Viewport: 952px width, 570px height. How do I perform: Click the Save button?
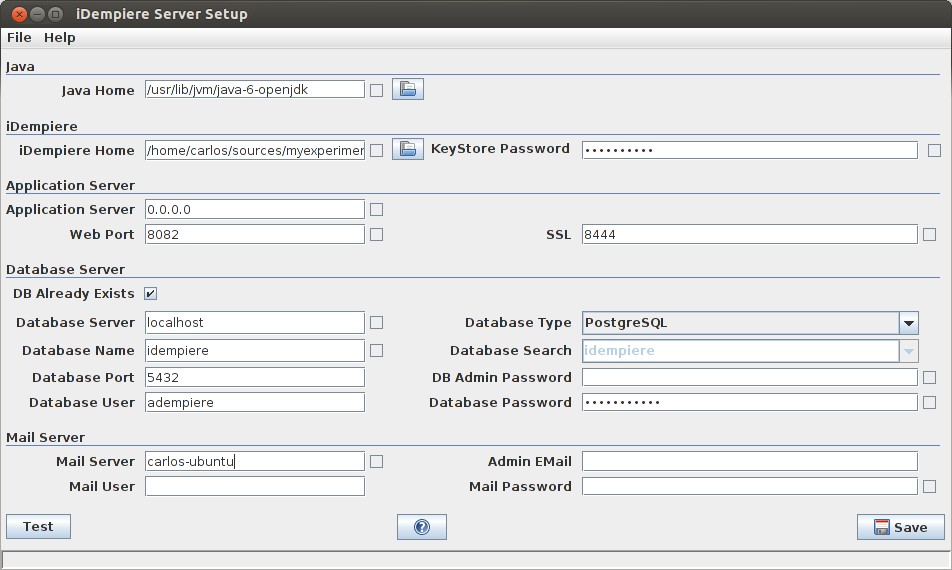pos(901,527)
